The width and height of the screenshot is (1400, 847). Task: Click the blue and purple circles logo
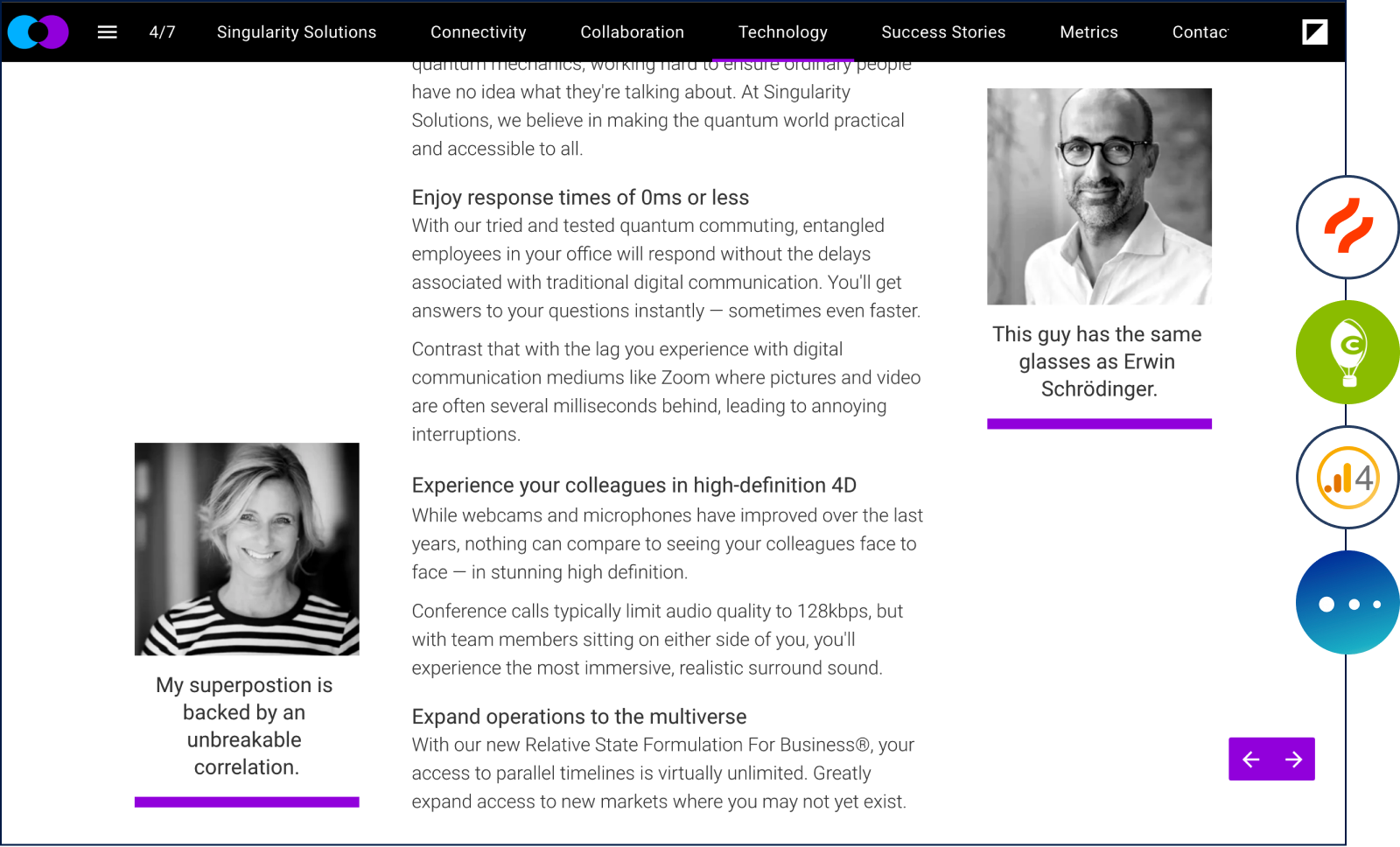pos(38,32)
